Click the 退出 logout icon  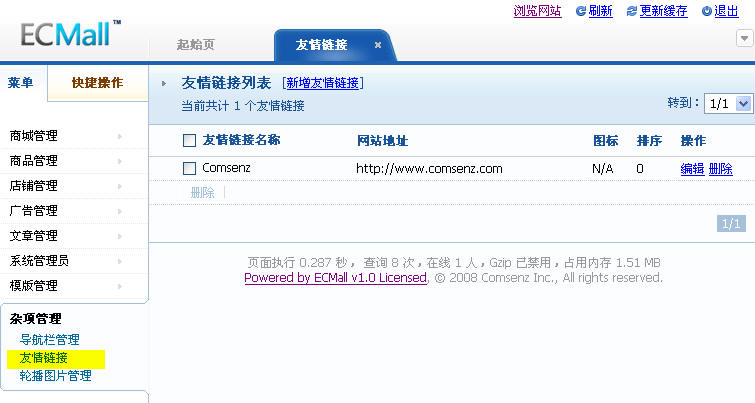(707, 11)
